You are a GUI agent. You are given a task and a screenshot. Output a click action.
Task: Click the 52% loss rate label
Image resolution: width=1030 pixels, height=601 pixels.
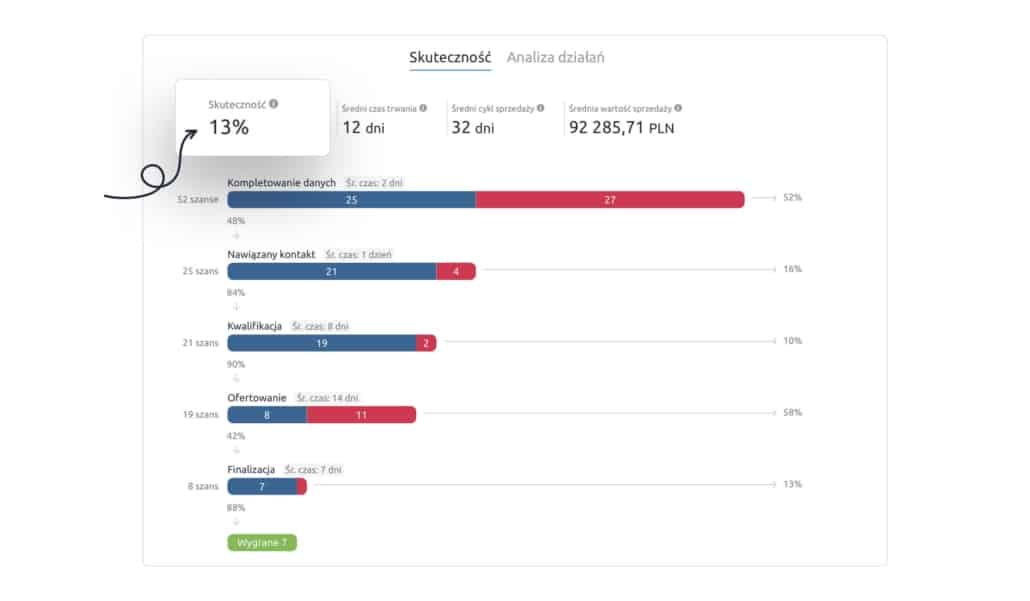point(792,197)
